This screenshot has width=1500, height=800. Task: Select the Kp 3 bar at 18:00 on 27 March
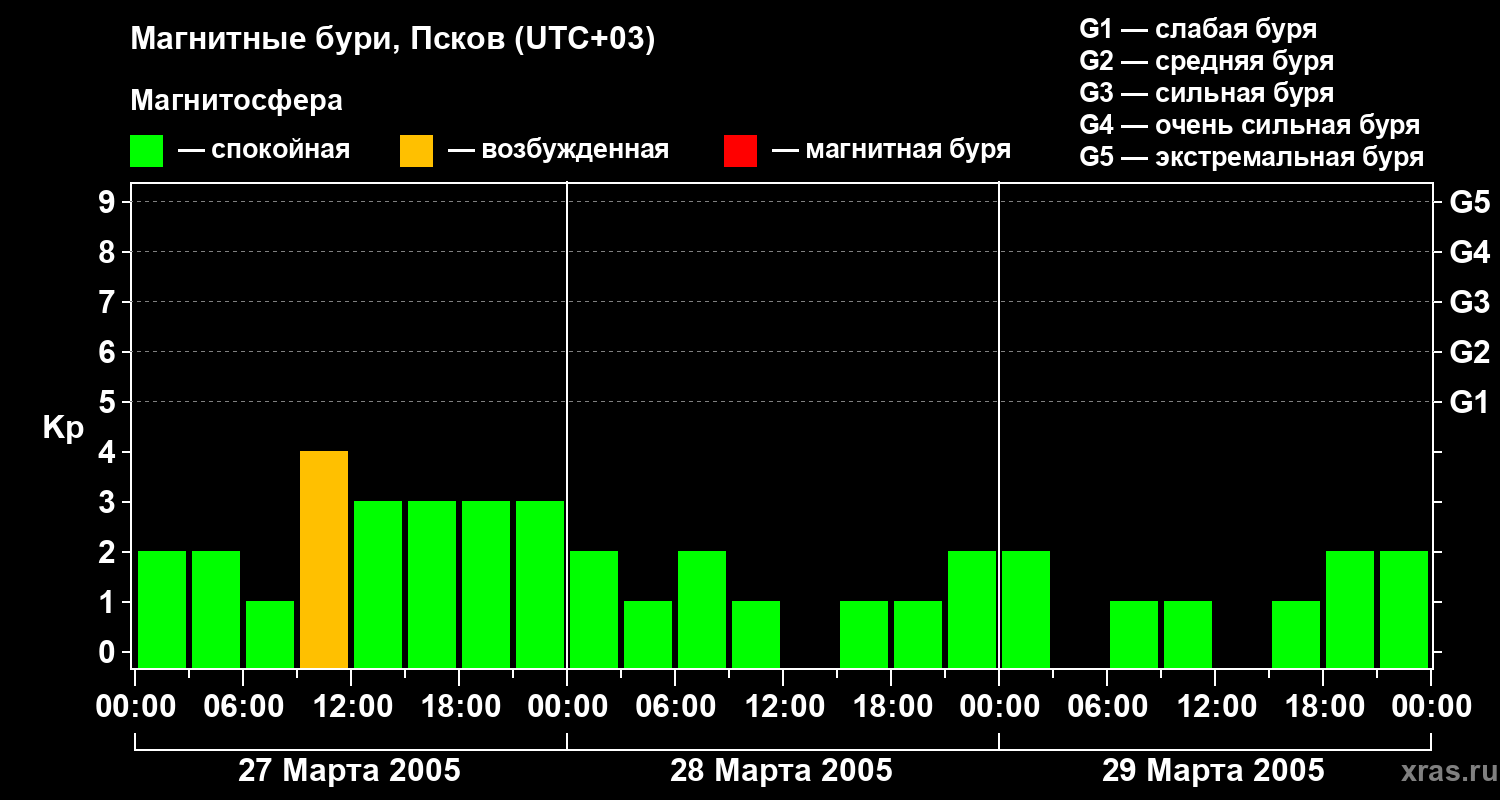(x=486, y=584)
